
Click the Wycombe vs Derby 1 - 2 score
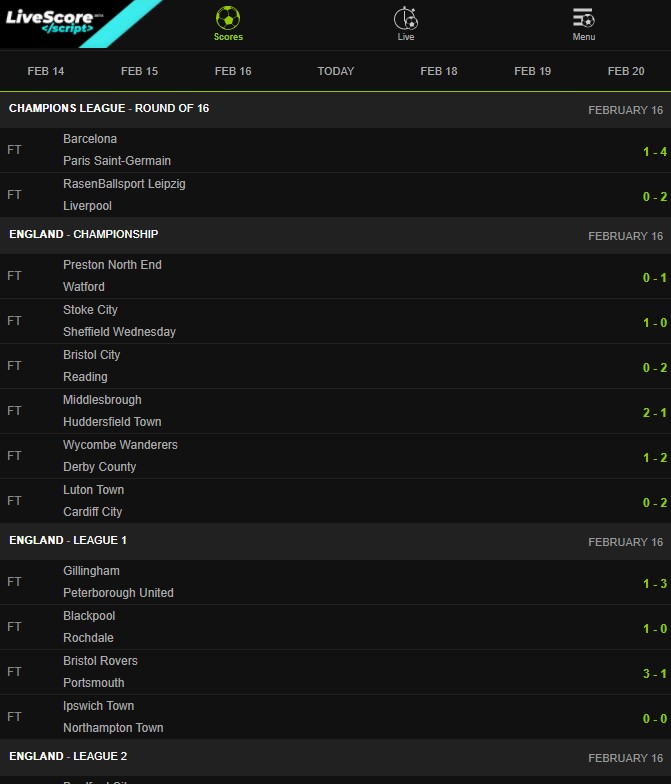[654, 458]
